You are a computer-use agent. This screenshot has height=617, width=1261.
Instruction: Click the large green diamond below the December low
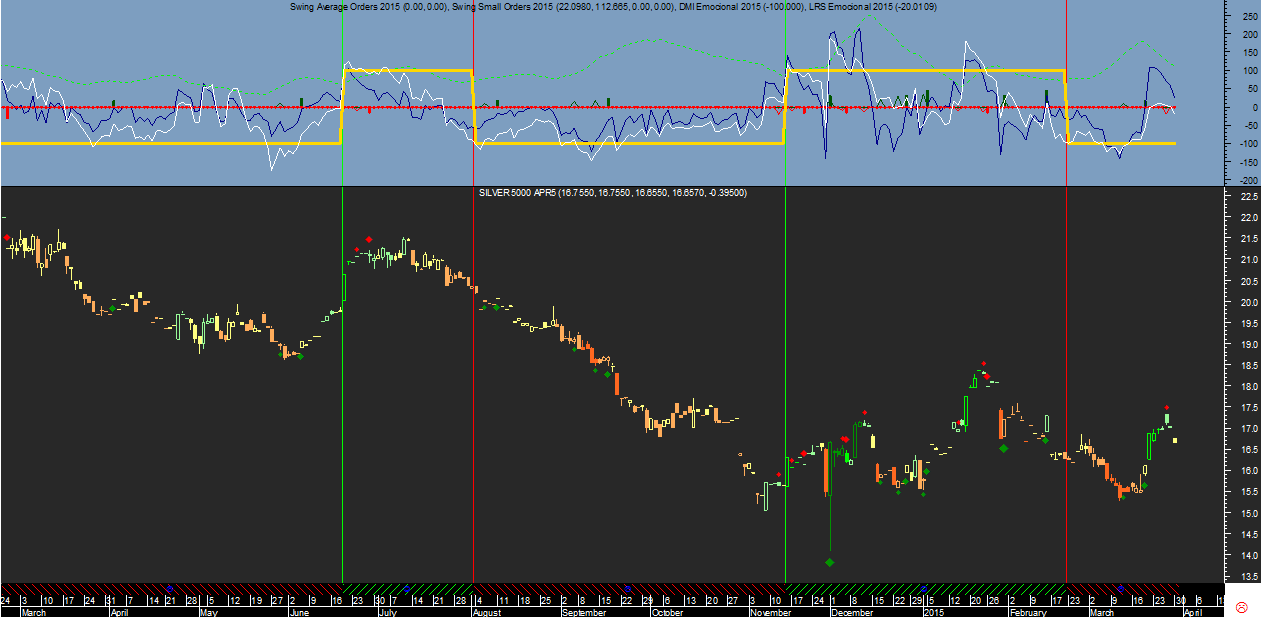click(x=830, y=562)
